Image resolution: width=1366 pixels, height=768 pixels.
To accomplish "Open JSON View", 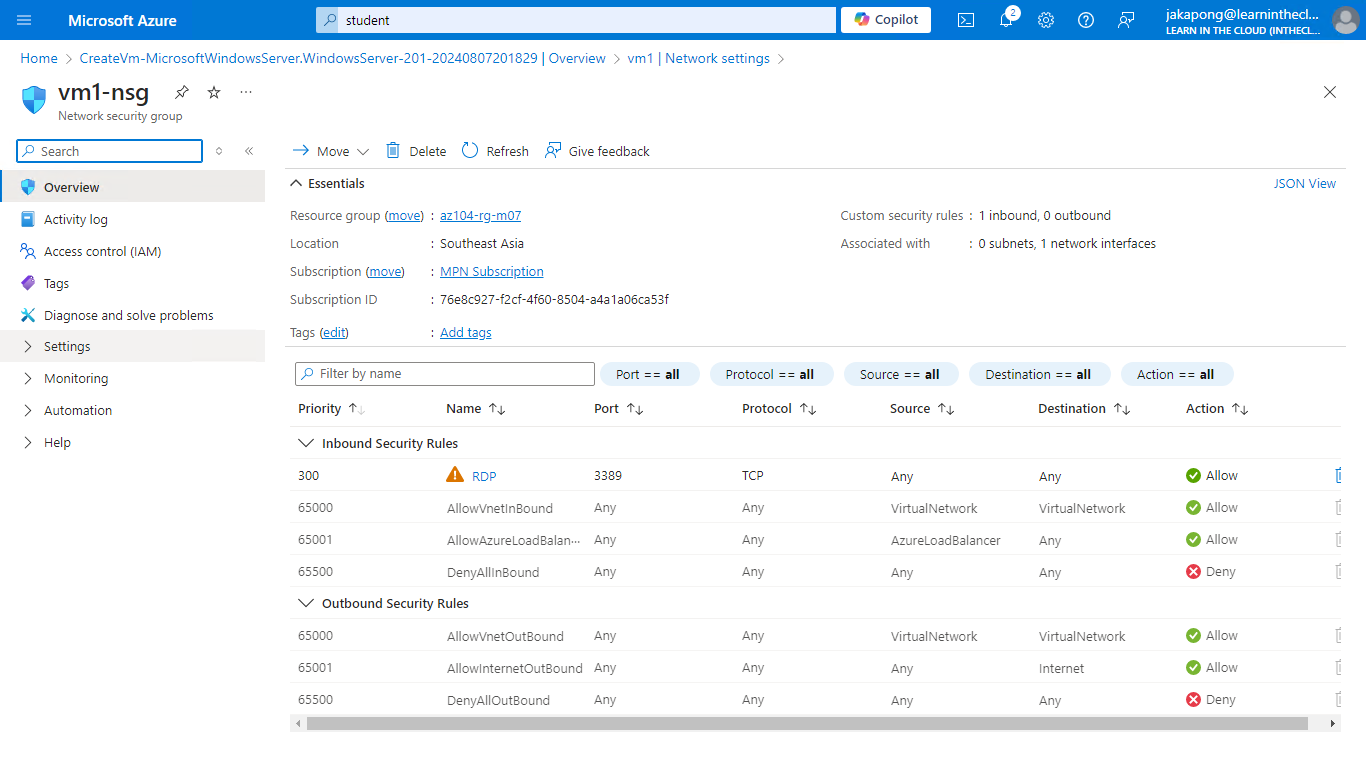I will pos(1305,184).
